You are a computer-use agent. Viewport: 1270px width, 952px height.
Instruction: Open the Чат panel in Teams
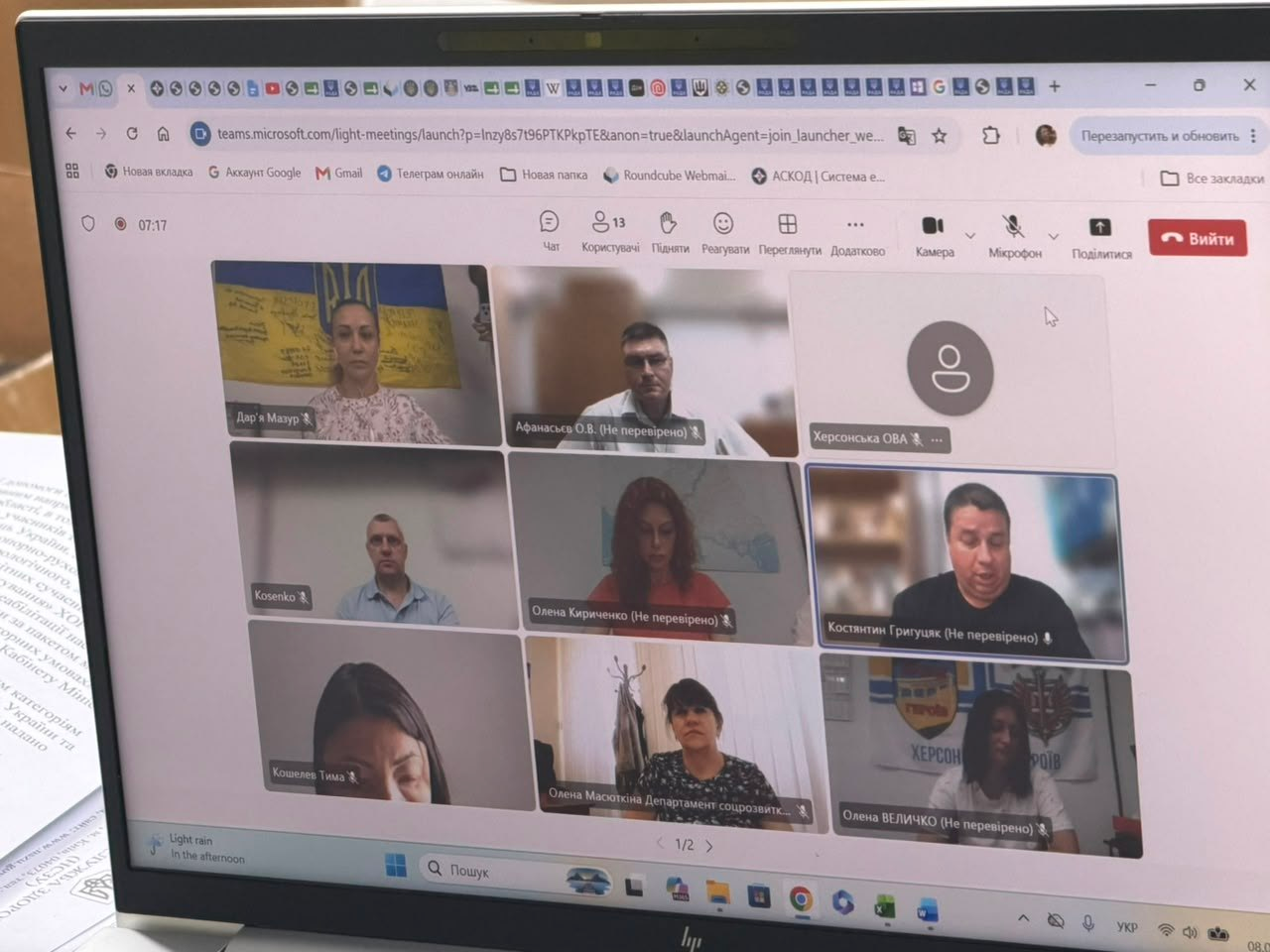[x=550, y=230]
